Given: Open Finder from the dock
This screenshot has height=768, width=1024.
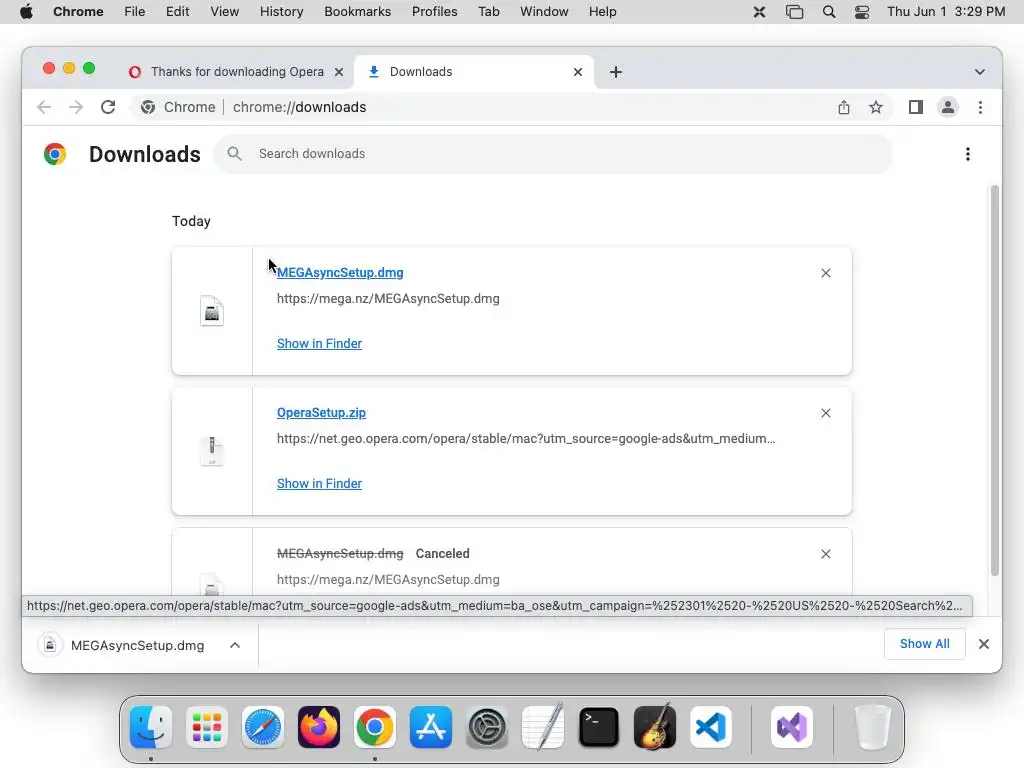Looking at the screenshot, I should coord(151,727).
